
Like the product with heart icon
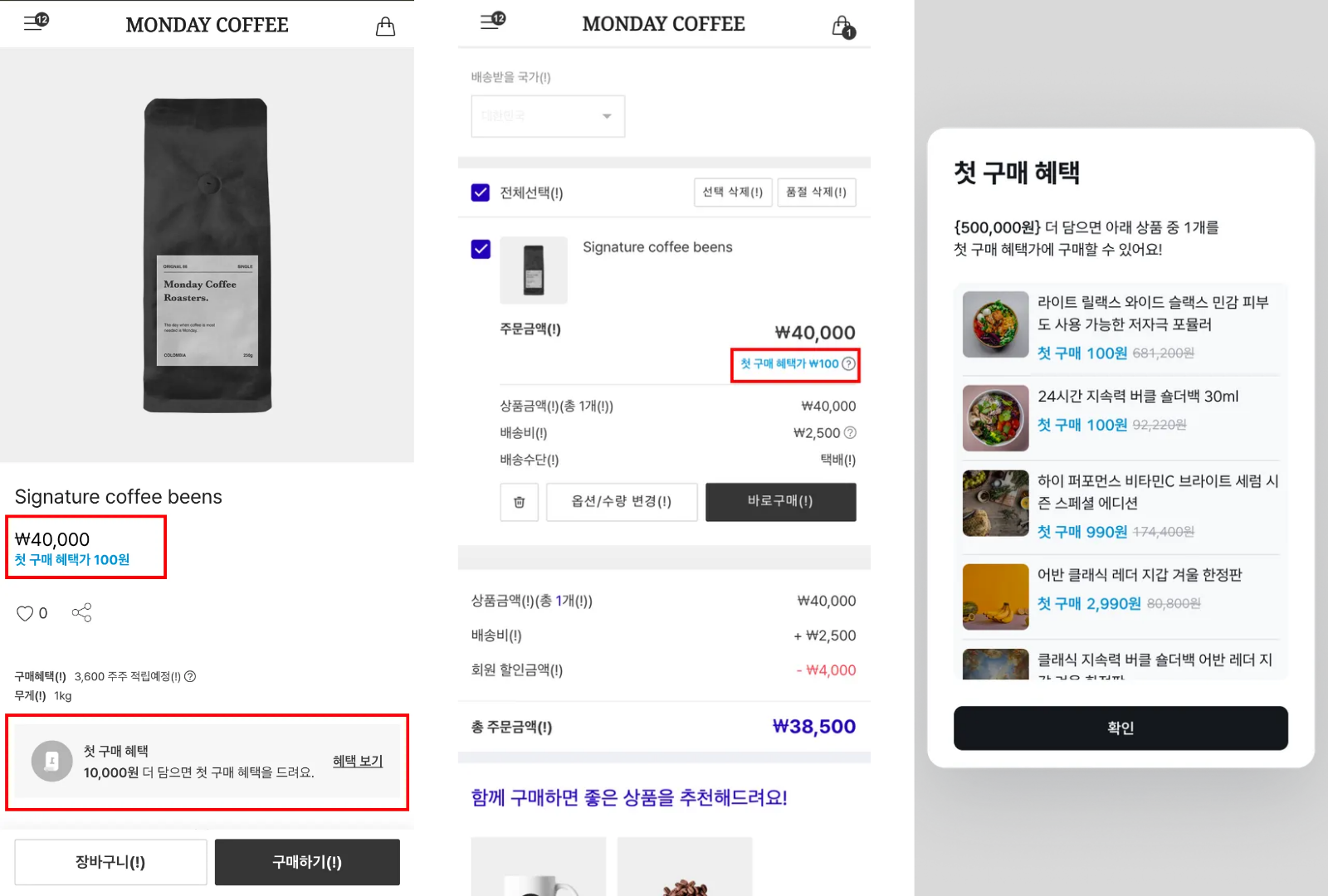25,613
